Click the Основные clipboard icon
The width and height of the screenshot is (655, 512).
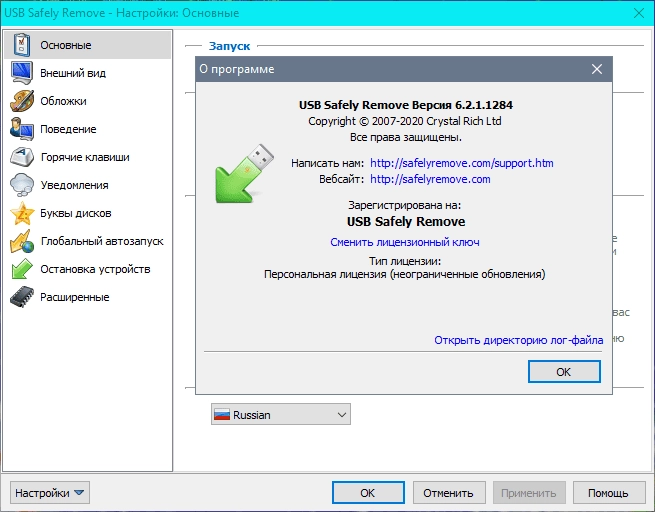point(22,45)
